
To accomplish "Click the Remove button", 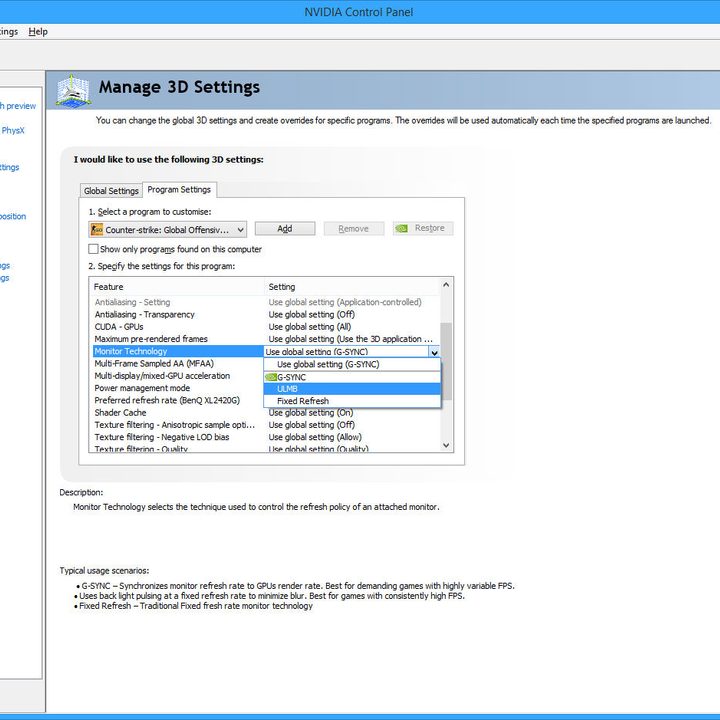I will click(x=354, y=229).
